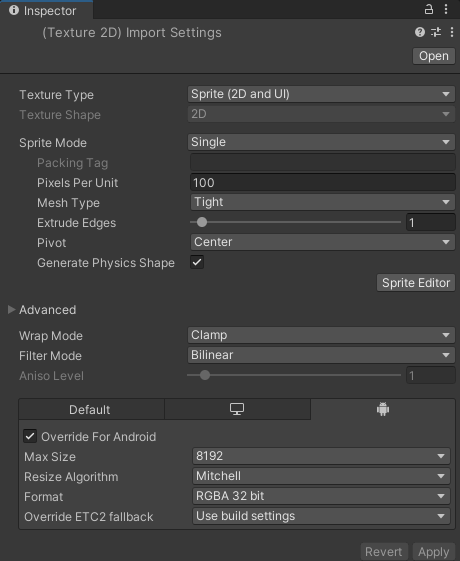The height and width of the screenshot is (561, 460).
Task: Click the Pixels Per Unit field
Action: point(322,182)
